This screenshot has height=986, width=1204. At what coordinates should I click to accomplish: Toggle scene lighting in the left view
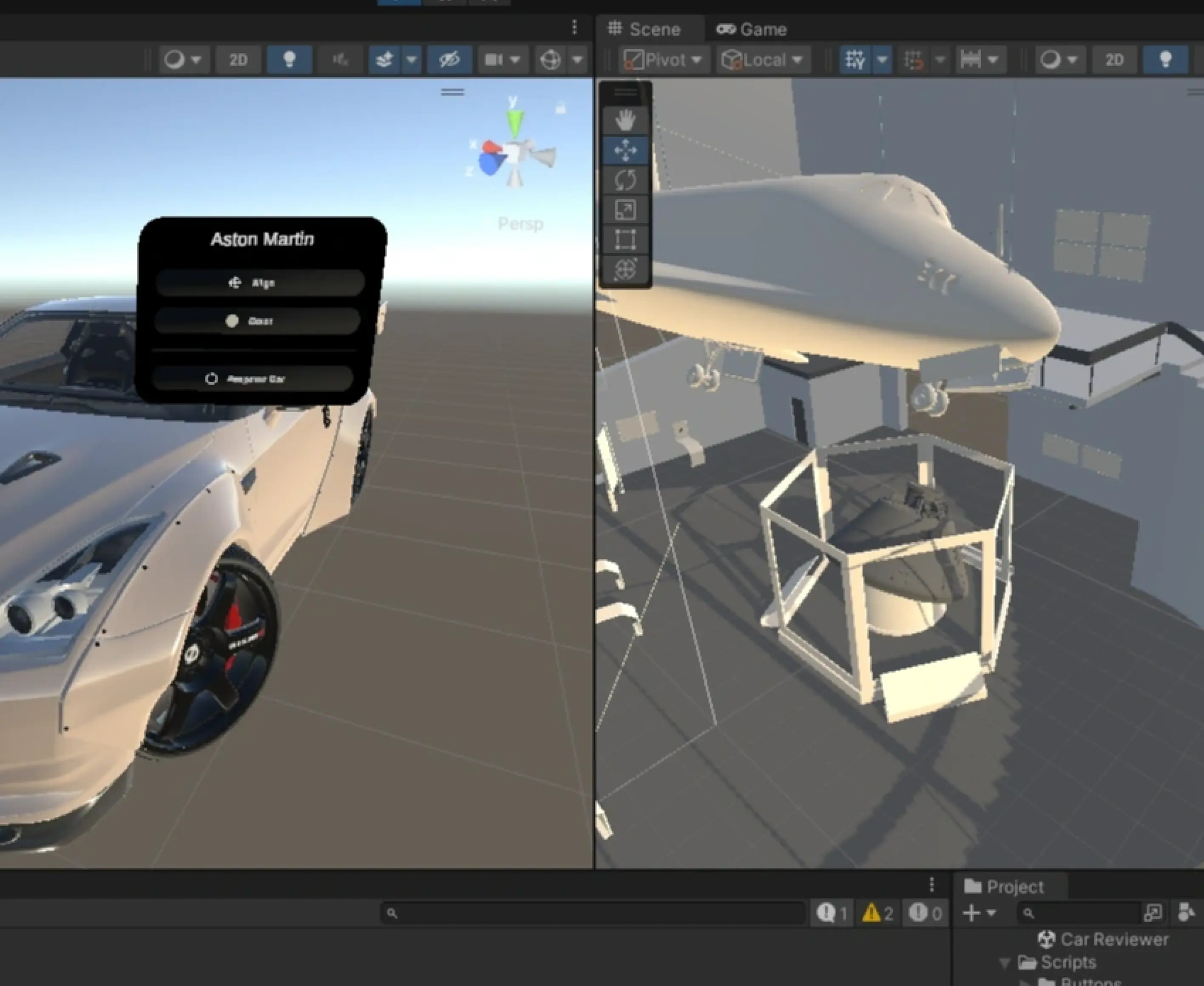pyautogui.click(x=289, y=59)
